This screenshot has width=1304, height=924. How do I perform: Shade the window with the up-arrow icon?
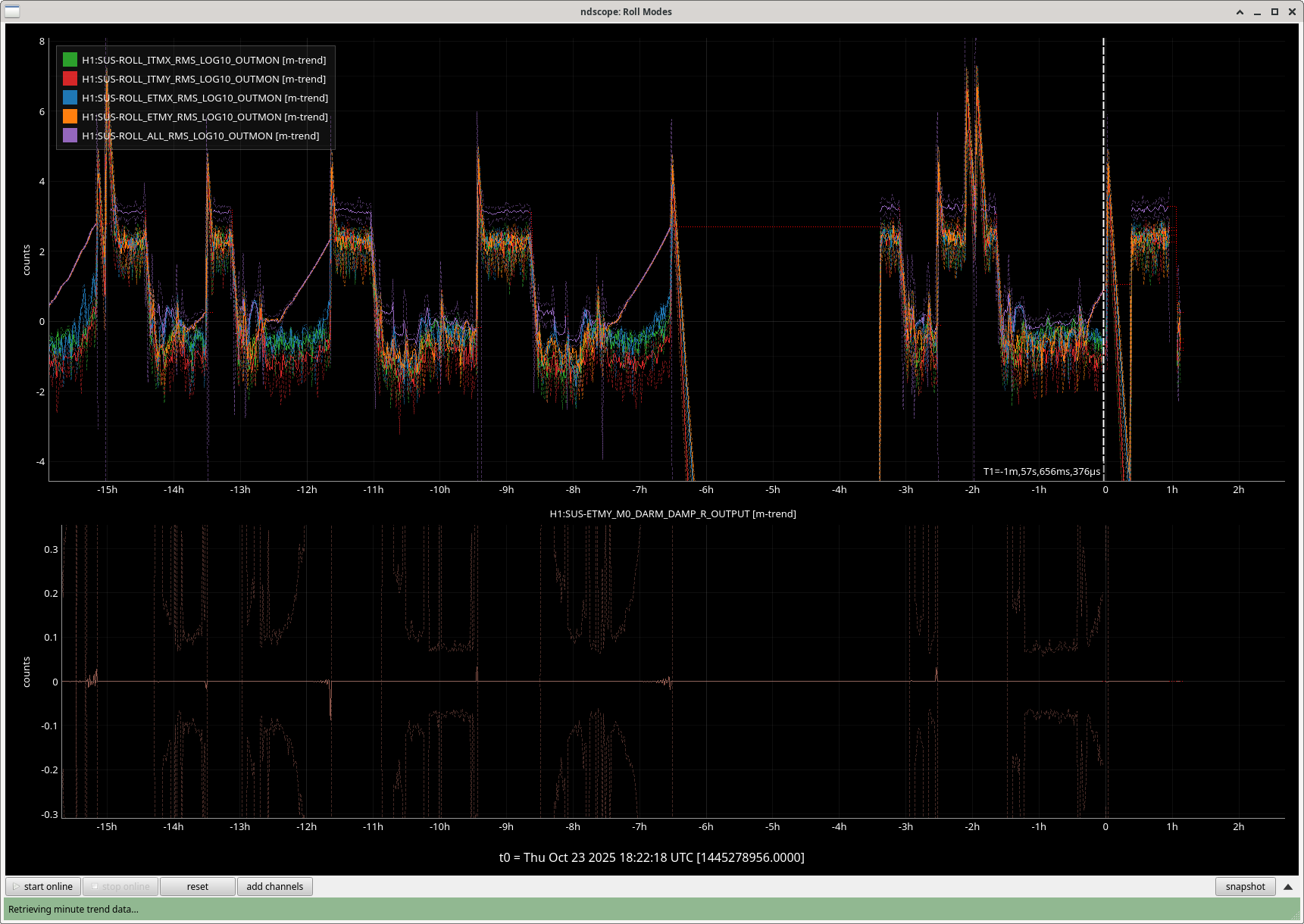coord(1240,11)
